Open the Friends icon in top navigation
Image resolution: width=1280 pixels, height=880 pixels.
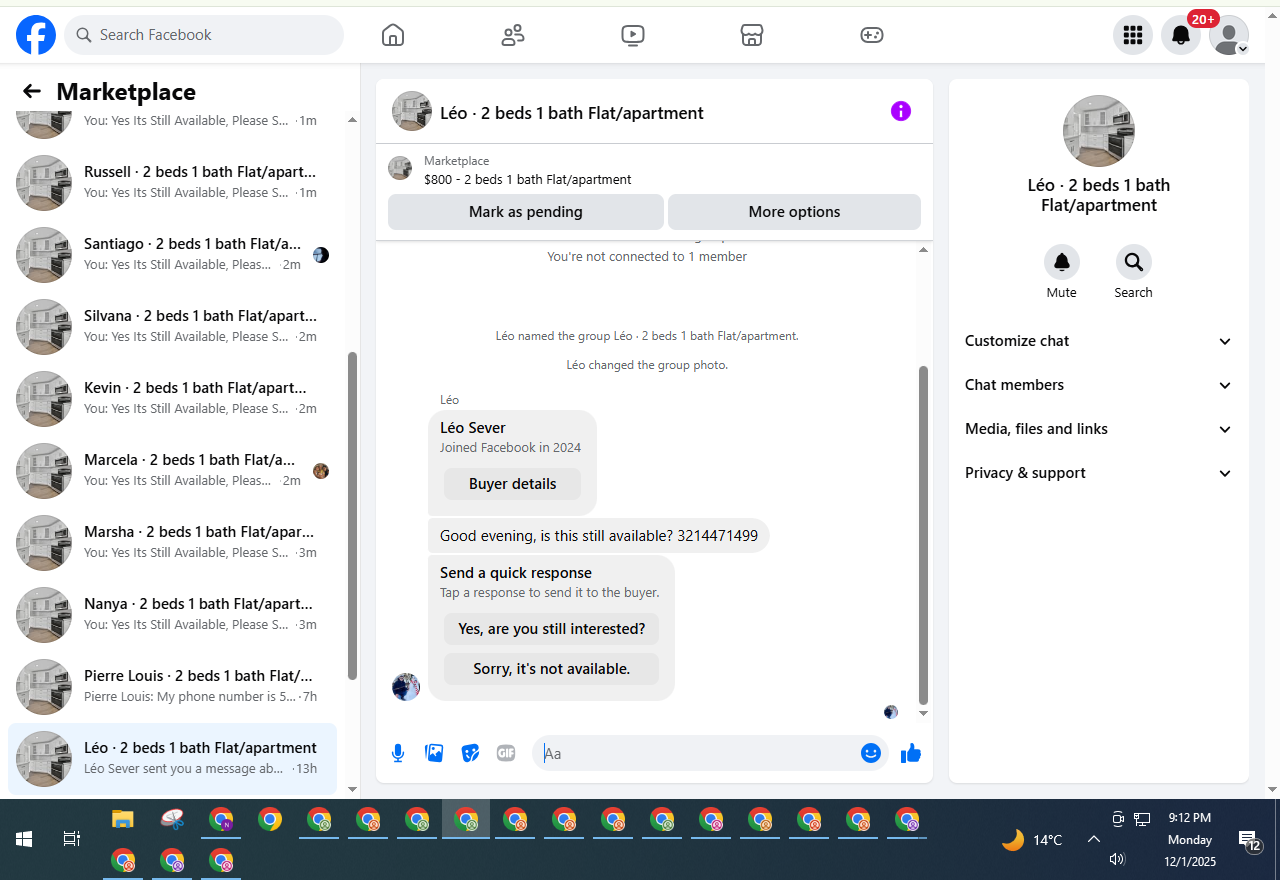513,35
